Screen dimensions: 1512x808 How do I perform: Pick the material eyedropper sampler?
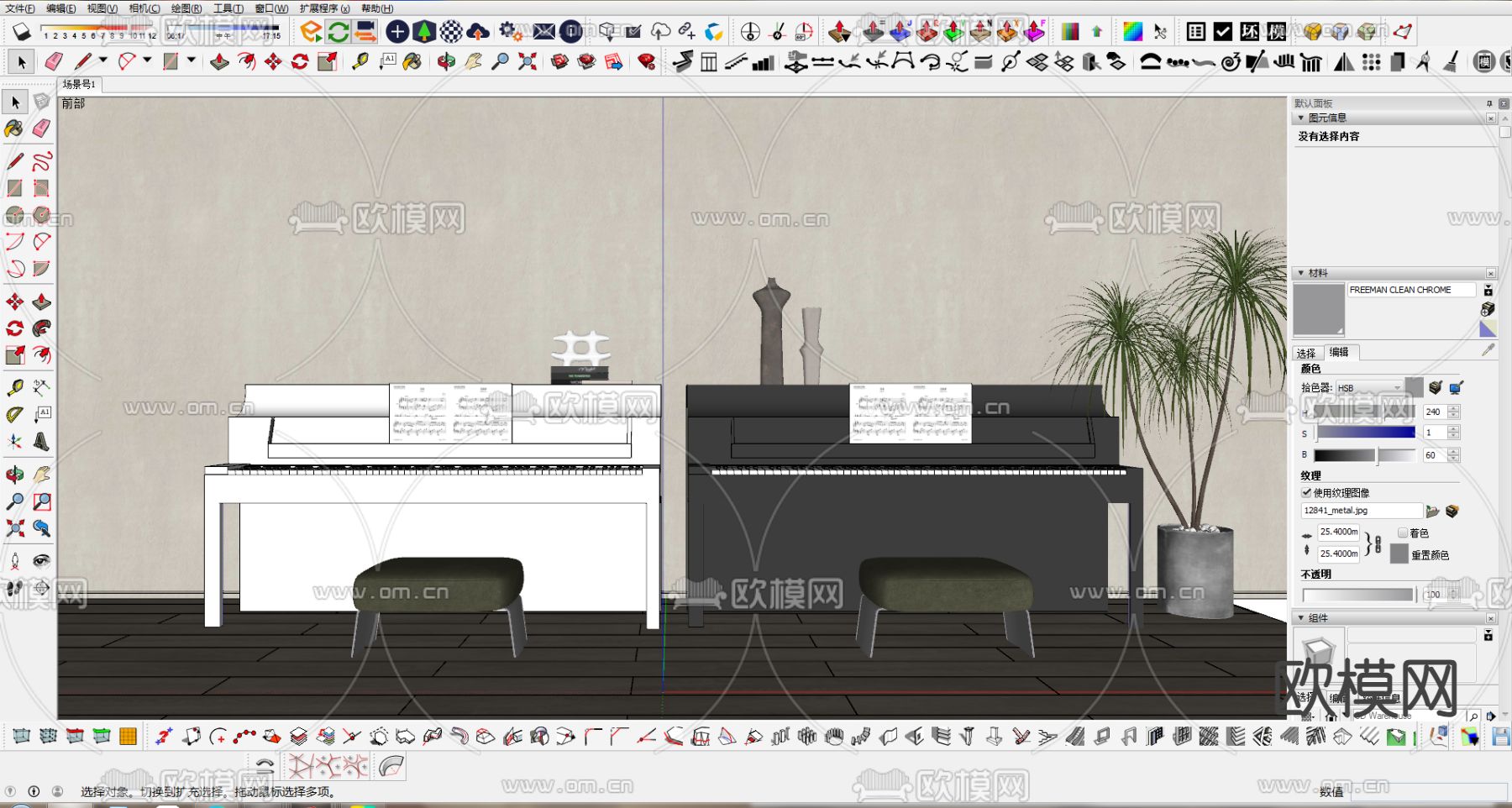pyautogui.click(x=1488, y=350)
